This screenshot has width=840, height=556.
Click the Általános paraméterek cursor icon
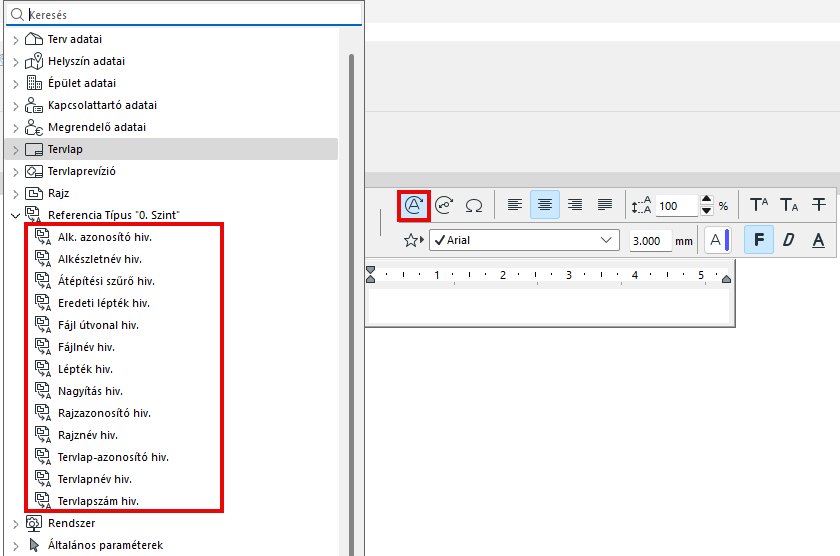pyautogui.click(x=35, y=545)
